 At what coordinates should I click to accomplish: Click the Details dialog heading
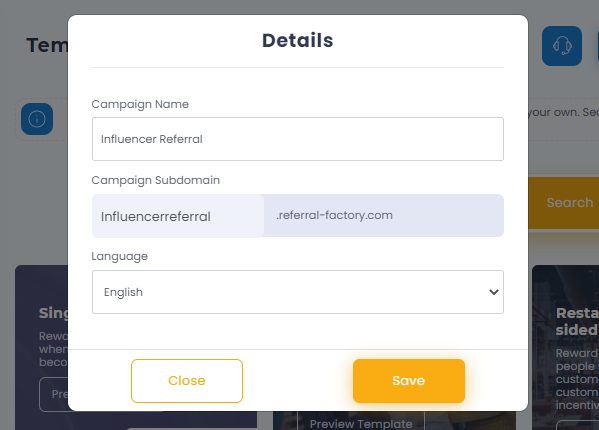click(x=298, y=40)
